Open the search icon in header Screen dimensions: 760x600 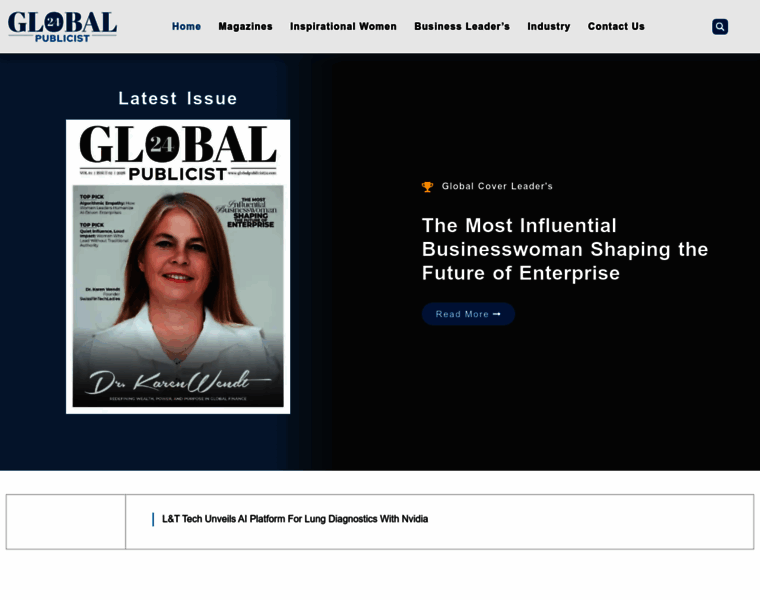(720, 27)
